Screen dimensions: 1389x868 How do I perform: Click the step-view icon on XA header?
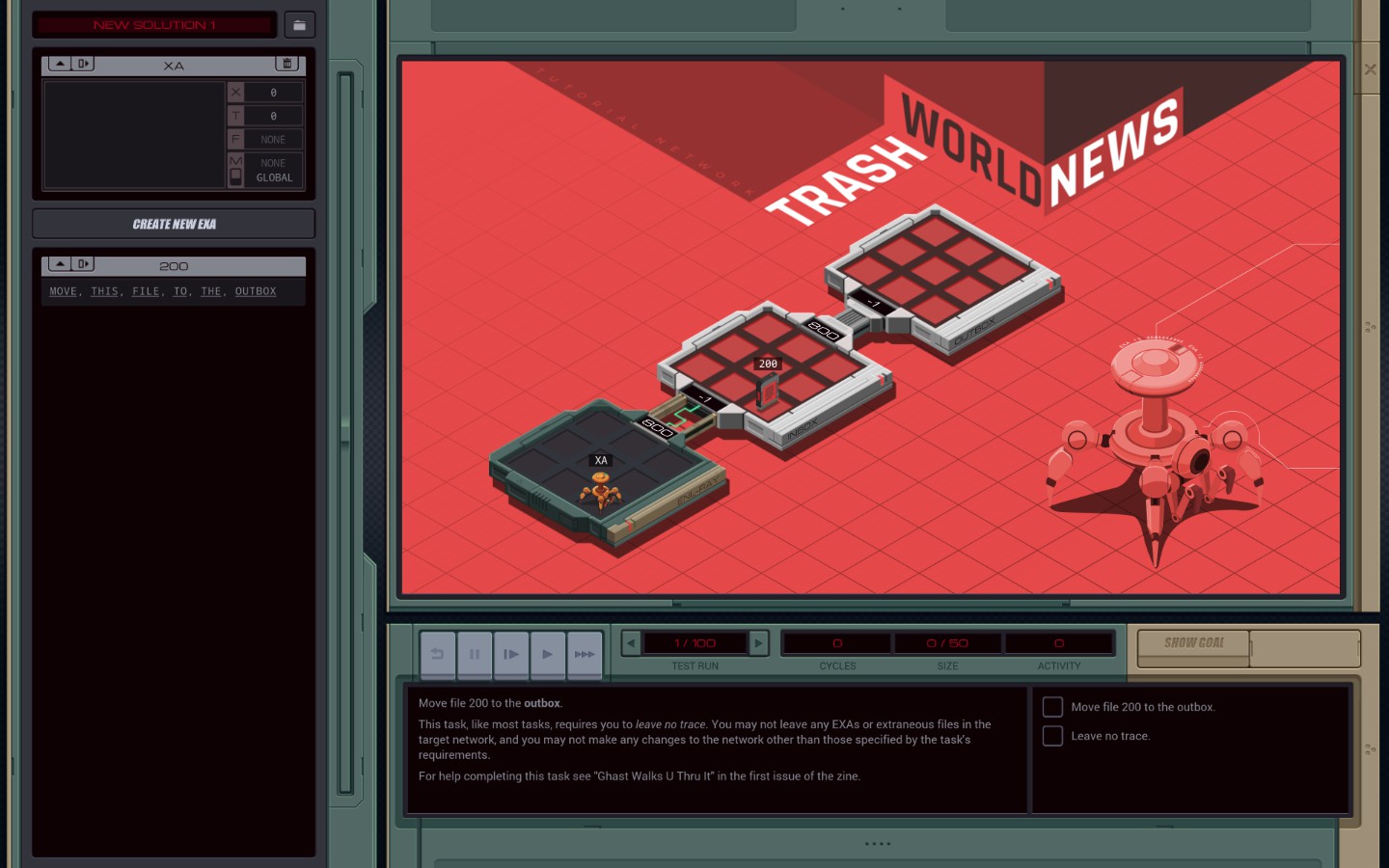[x=83, y=64]
